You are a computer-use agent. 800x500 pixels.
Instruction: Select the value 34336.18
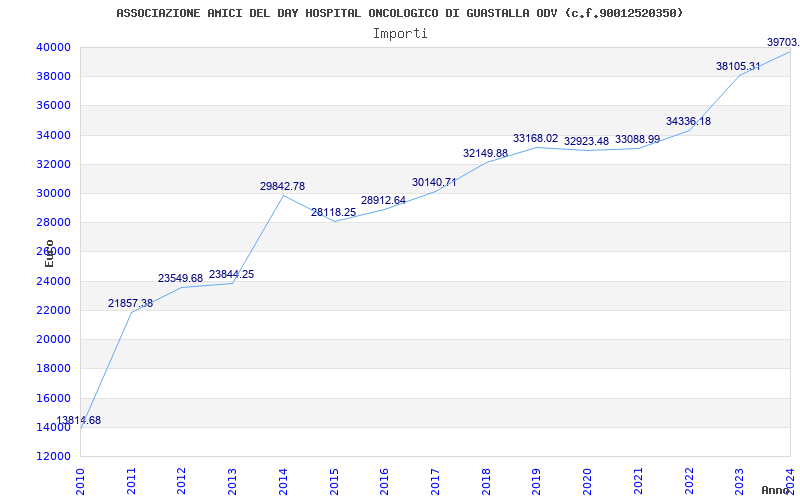pyautogui.click(x=688, y=121)
